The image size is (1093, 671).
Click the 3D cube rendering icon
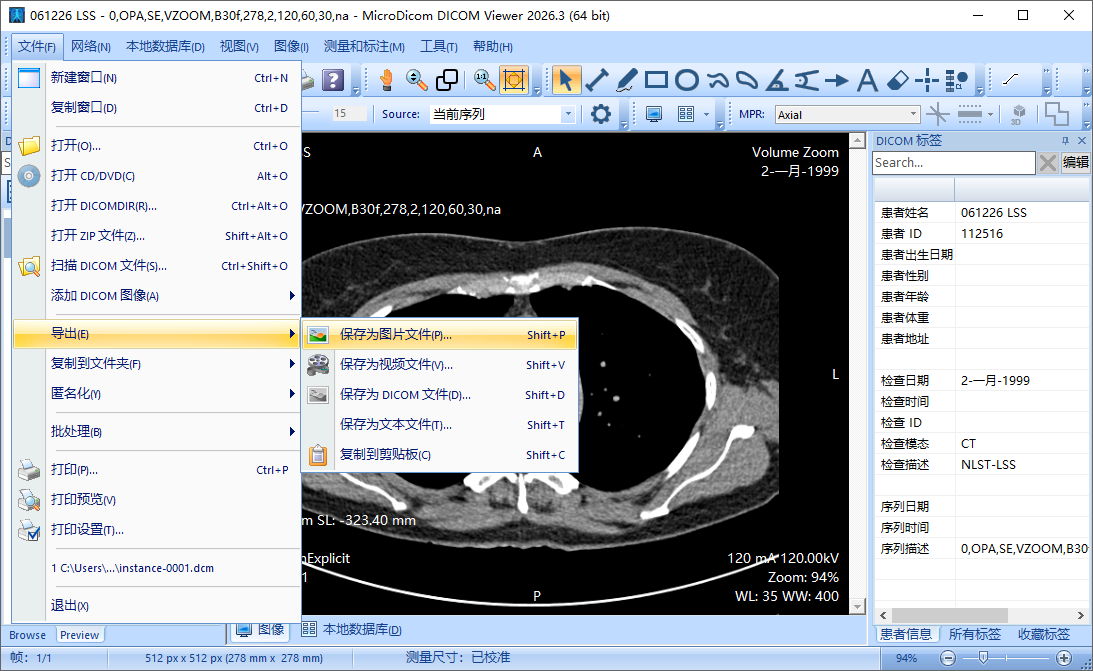pos(1018,114)
